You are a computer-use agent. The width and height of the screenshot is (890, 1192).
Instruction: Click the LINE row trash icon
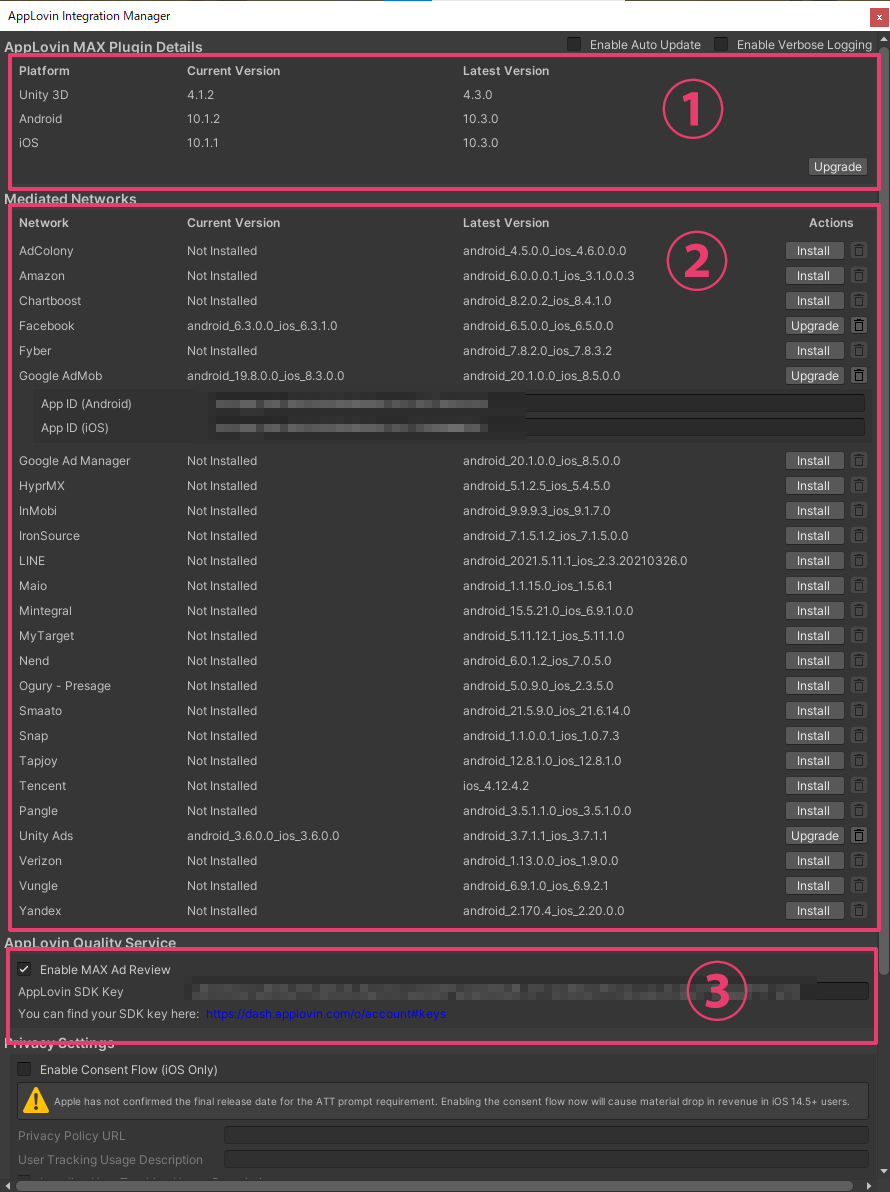click(858, 561)
